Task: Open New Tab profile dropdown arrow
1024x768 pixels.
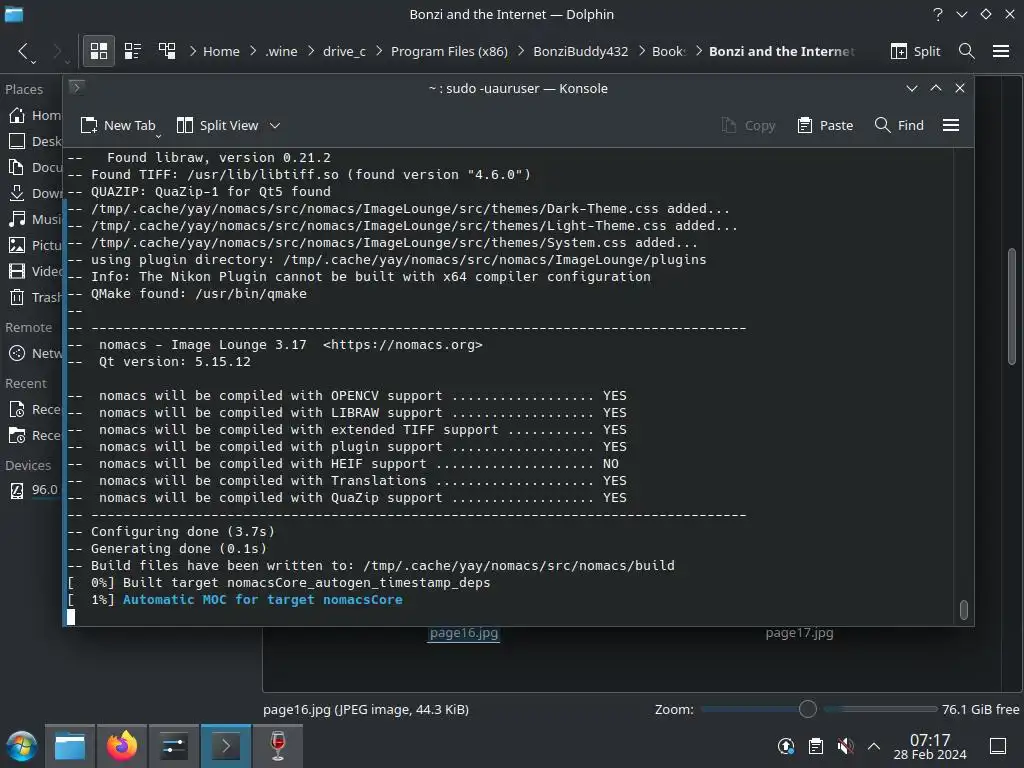Action: [159, 136]
